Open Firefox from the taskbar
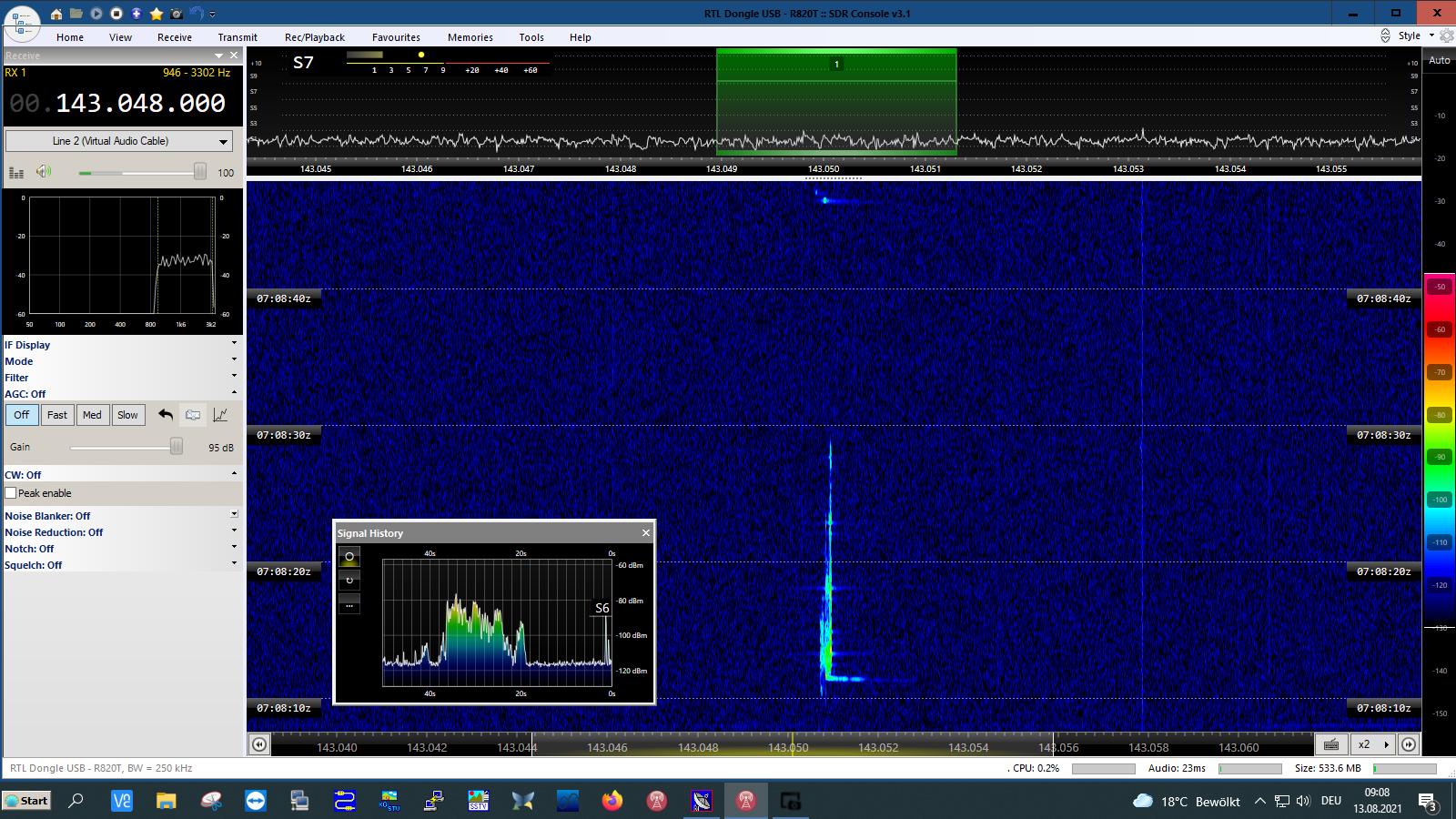This screenshot has height=819, width=1456. click(x=612, y=801)
